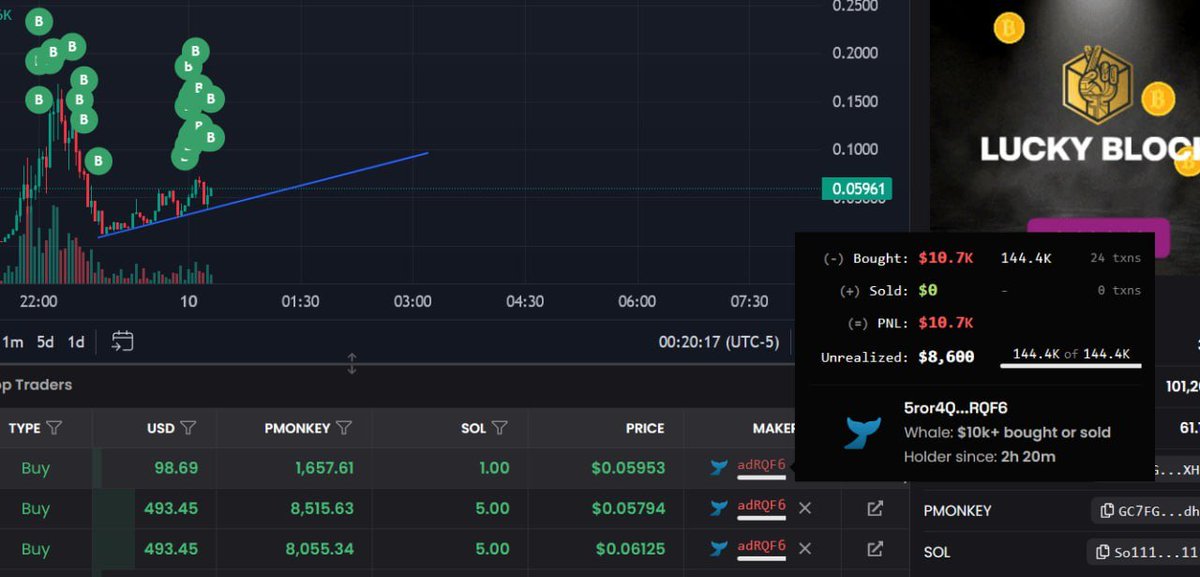Screen dimensions: 1200x577
Task: Click the 01:30 label on the time axis
Action: [x=299, y=301]
